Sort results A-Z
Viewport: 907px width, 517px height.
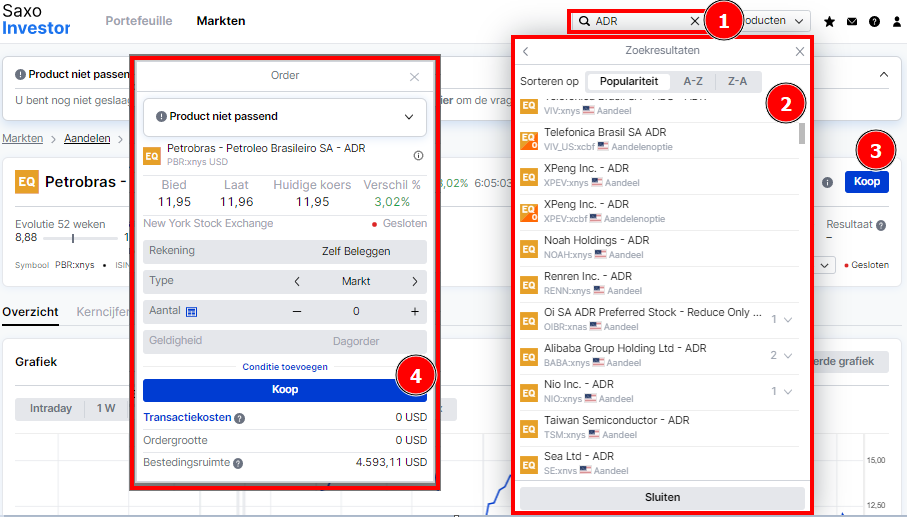tap(693, 82)
